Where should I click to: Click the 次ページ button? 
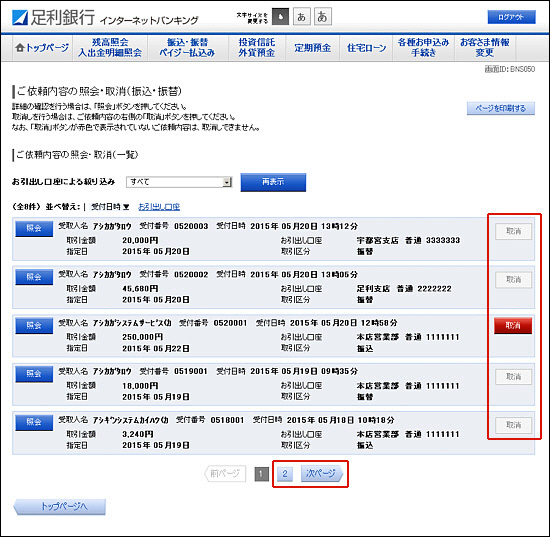click(321, 474)
